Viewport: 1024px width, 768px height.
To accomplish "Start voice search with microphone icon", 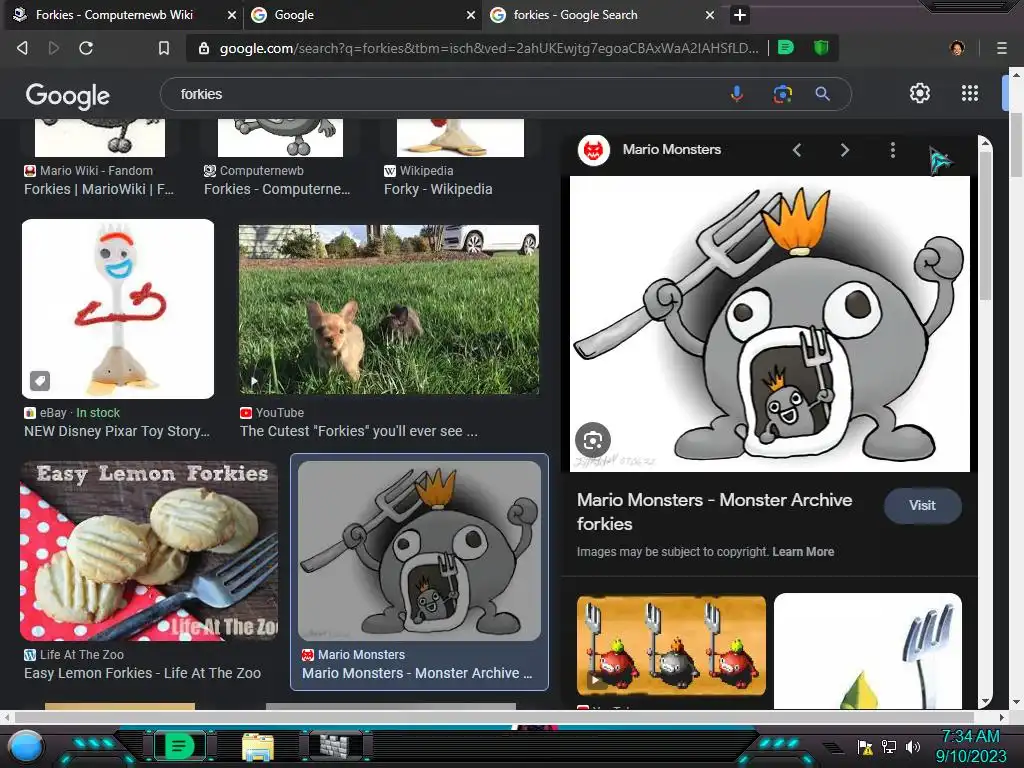I will [x=737, y=94].
